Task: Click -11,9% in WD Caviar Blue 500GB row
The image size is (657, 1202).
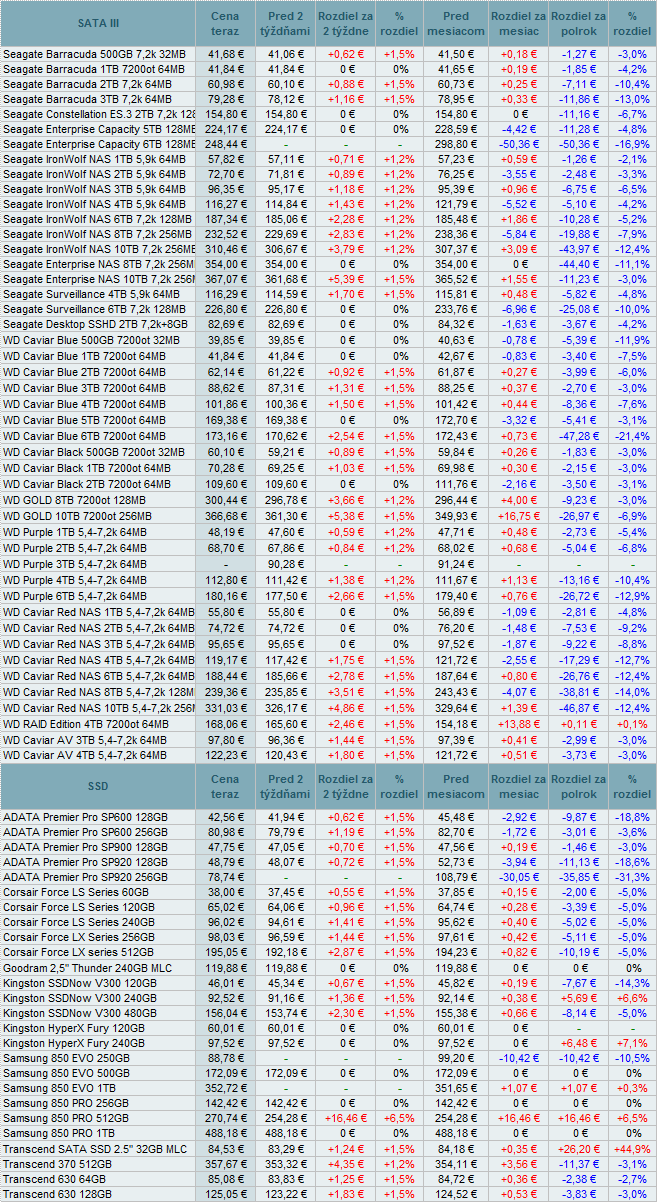Action: tap(631, 342)
